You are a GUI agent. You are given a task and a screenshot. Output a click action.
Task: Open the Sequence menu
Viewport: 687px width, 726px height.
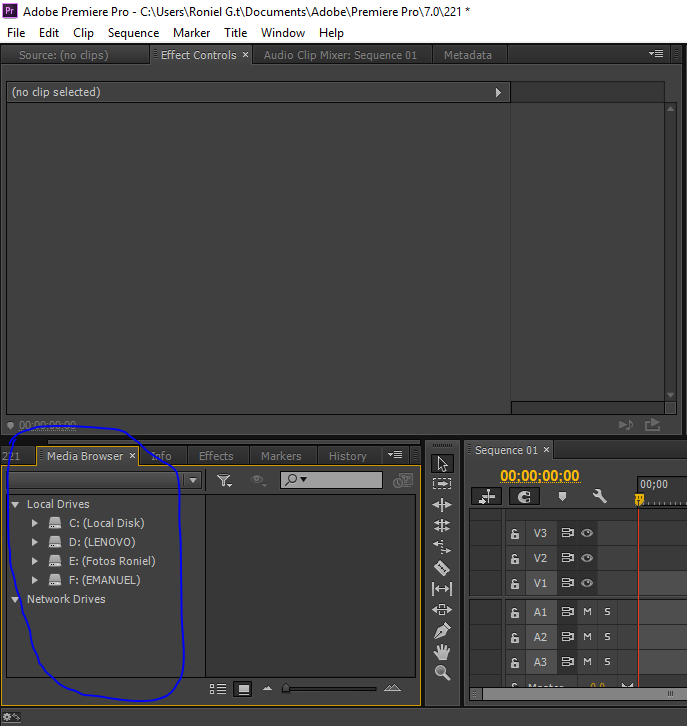(x=133, y=33)
